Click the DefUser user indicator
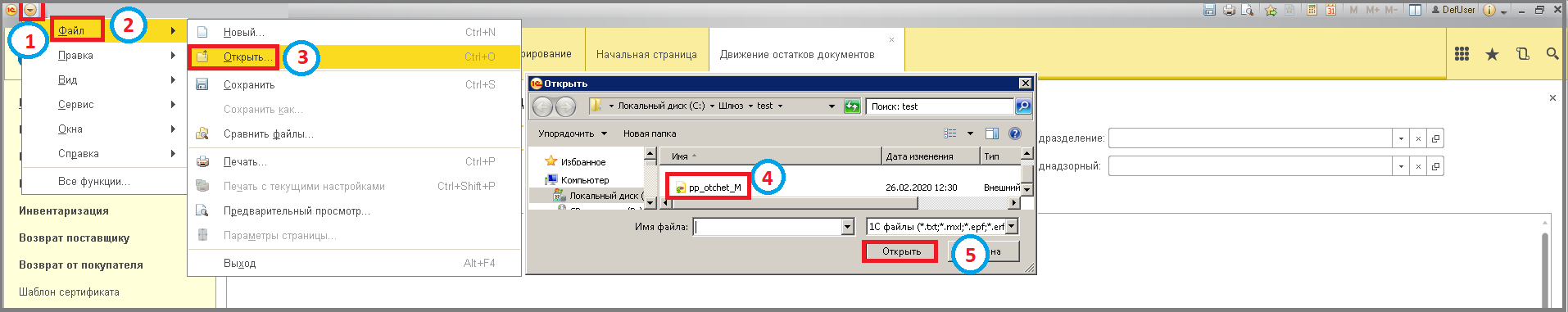1568x312 pixels. click(1452, 10)
